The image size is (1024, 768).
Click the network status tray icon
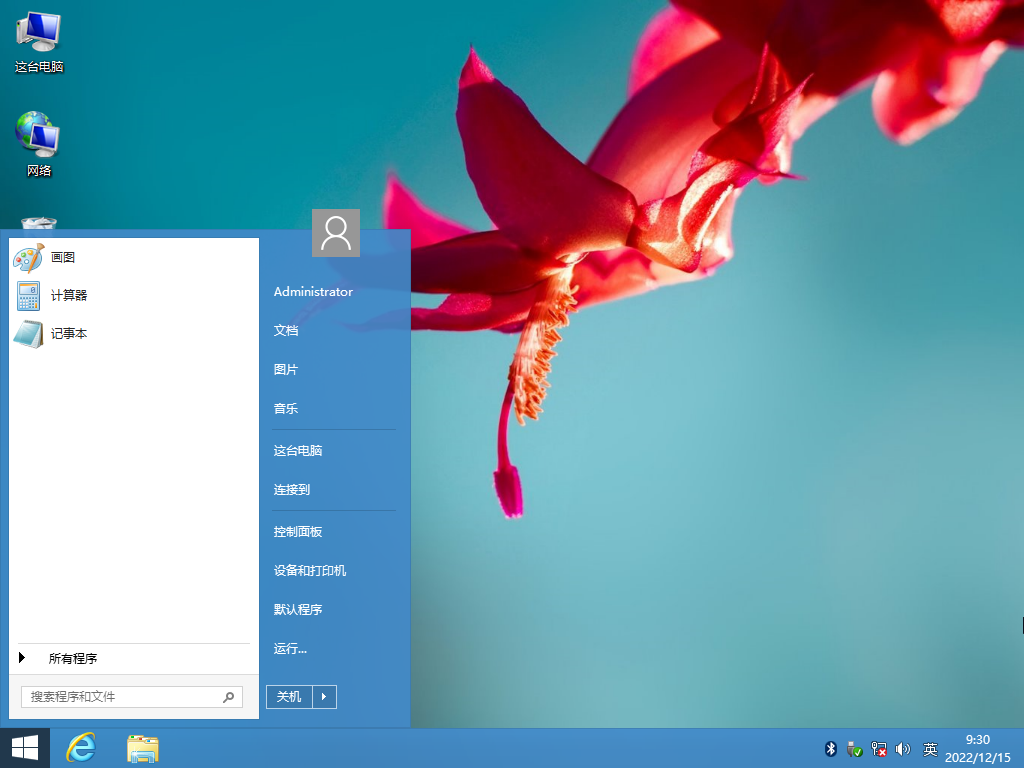coord(879,749)
